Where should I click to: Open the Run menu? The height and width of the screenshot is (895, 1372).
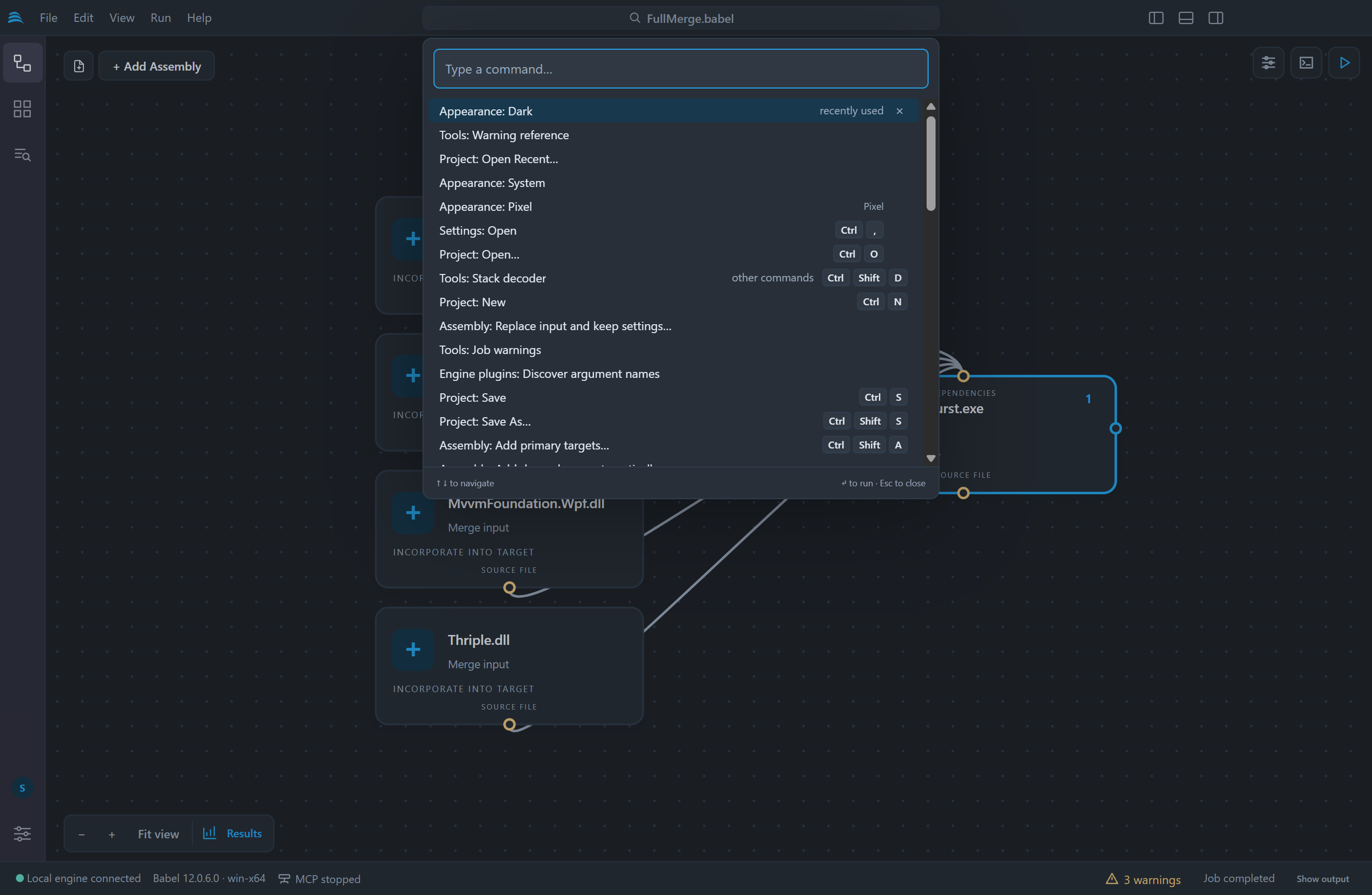160,18
